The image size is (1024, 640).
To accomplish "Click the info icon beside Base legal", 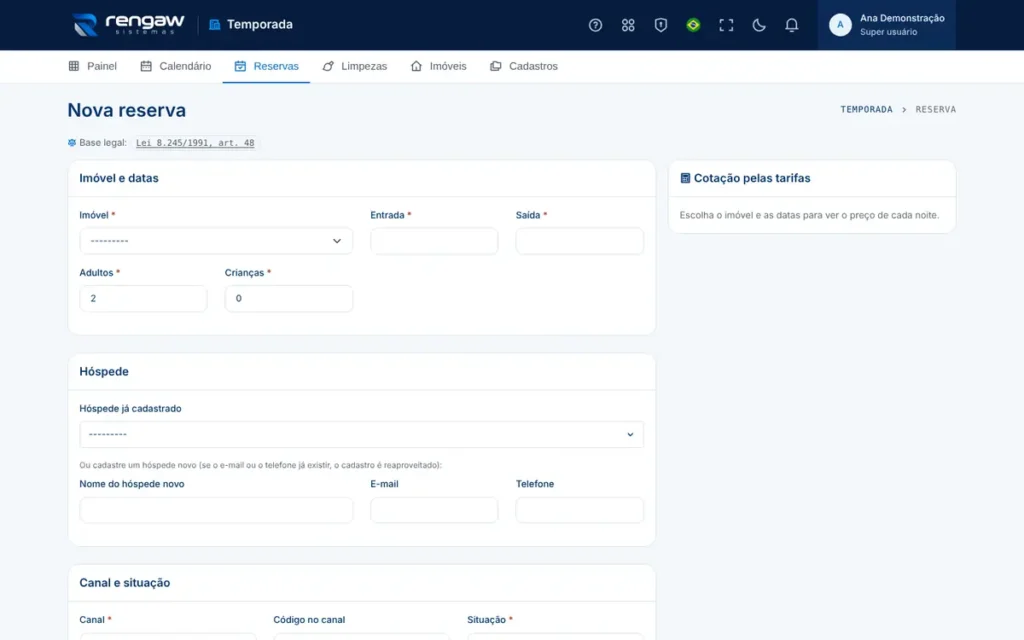I will coord(72,142).
